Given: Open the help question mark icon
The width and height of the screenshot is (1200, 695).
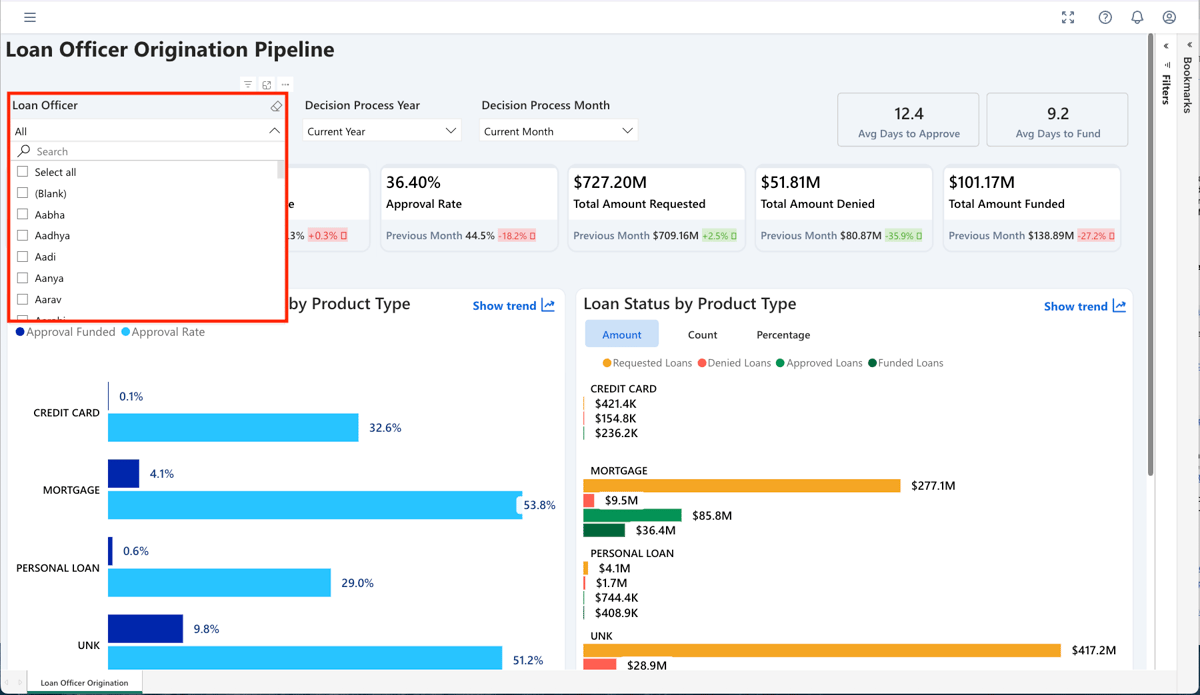Looking at the screenshot, I should tap(1105, 17).
